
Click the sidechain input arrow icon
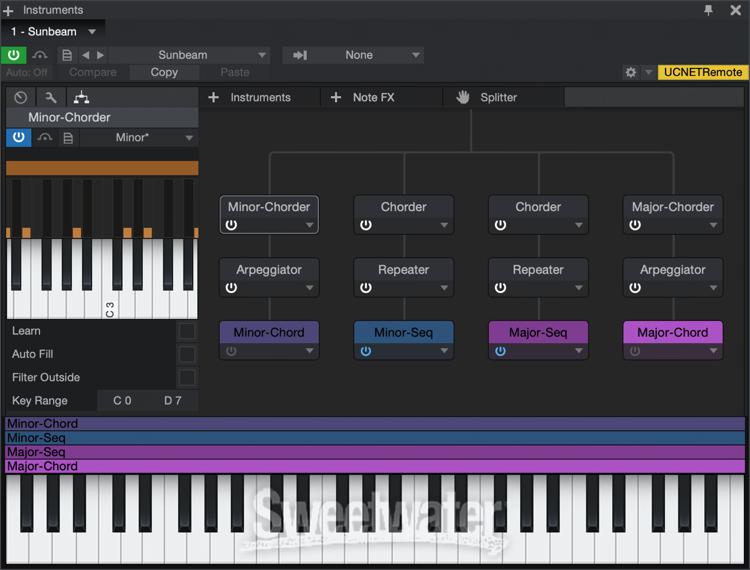pyautogui.click(x=300, y=55)
